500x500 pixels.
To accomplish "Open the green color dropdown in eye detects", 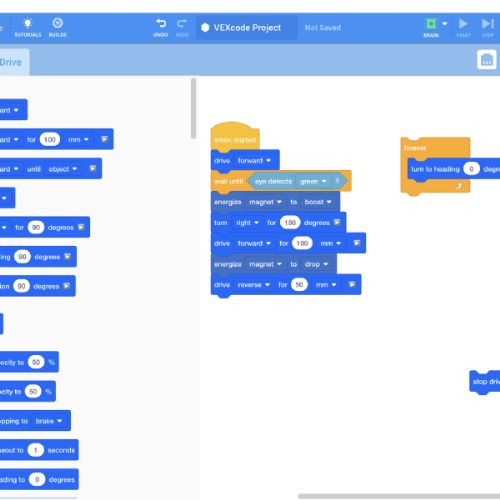I will tap(313, 181).
